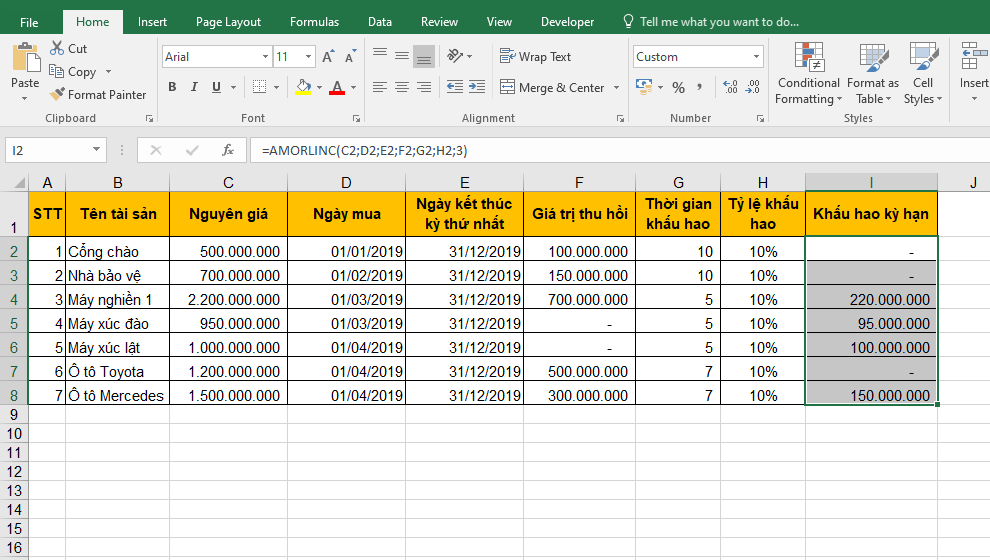Open the Custom number format dropdown
This screenshot has height=560, width=990.
pos(755,57)
